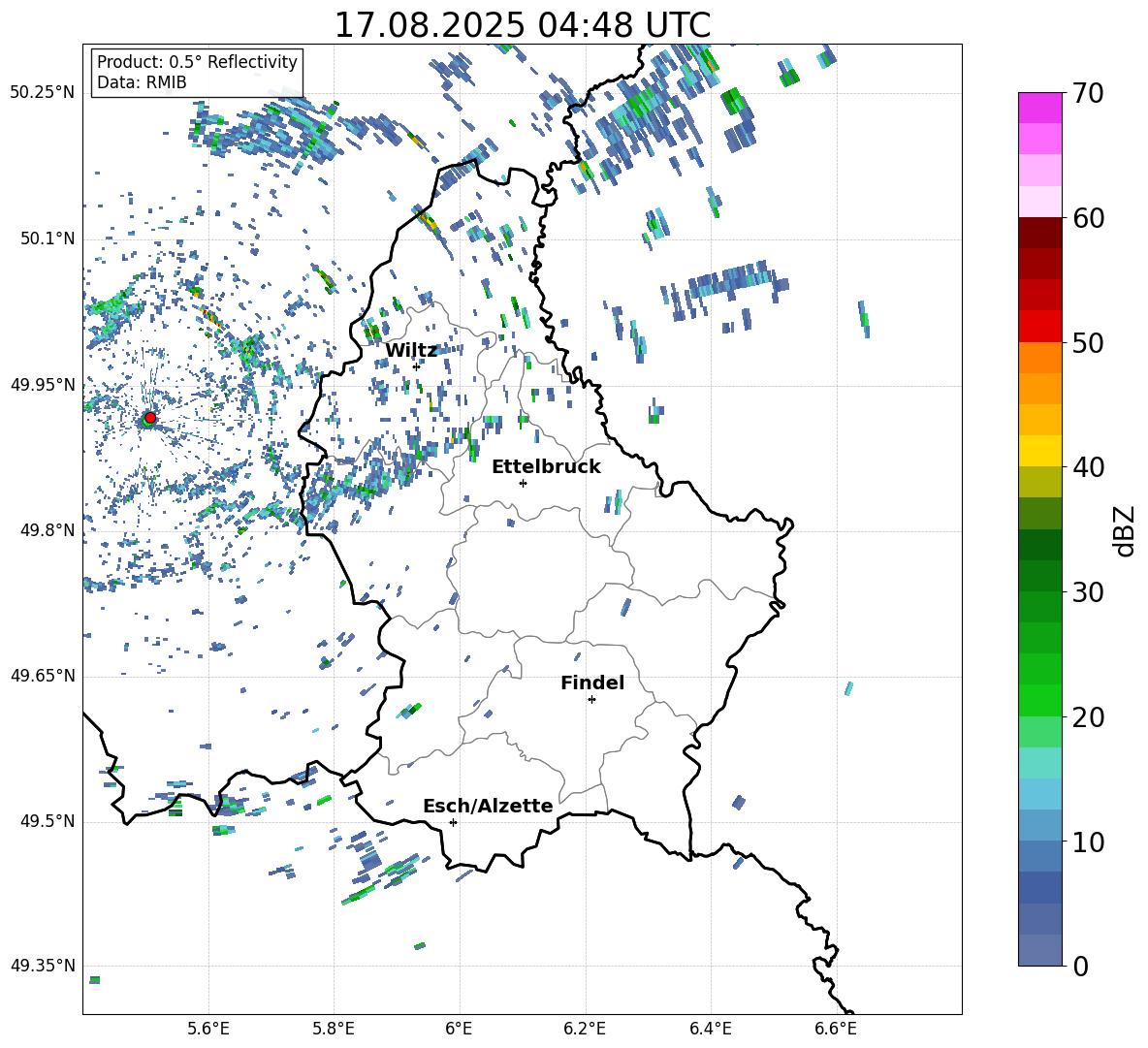1148x1048 pixels.
Task: Click the 5.6°E longitude label
Action: click(208, 1029)
